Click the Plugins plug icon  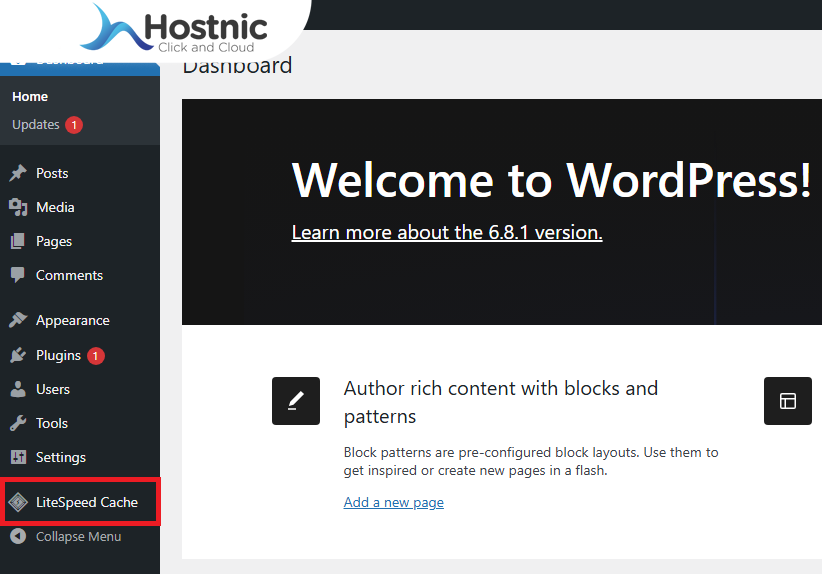pyautogui.click(x=18, y=355)
